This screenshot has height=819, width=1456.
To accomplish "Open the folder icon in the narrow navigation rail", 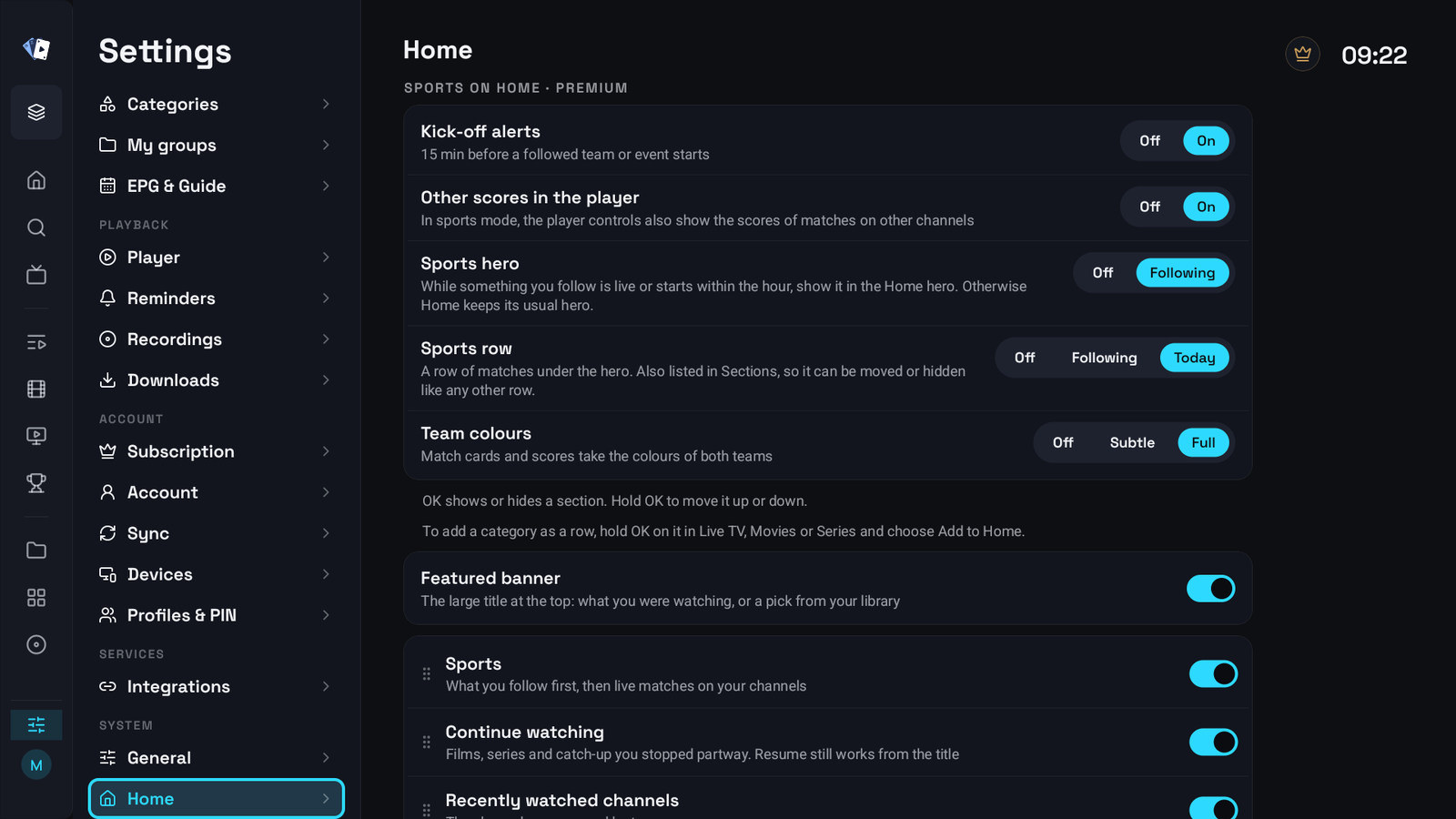I will click(x=36, y=551).
